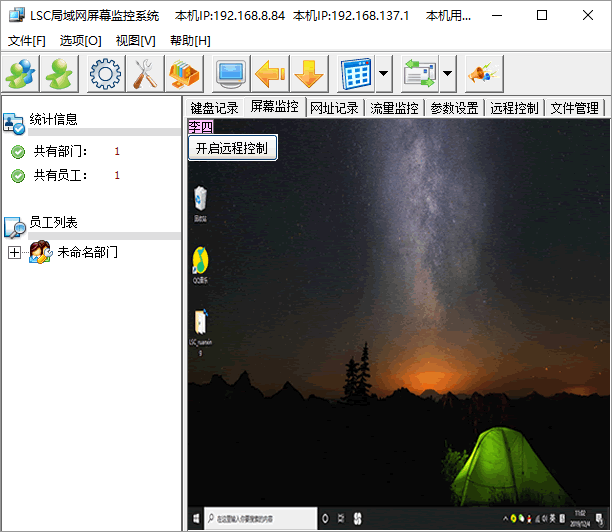Click the single green user toolbar icon

[x=59, y=73]
